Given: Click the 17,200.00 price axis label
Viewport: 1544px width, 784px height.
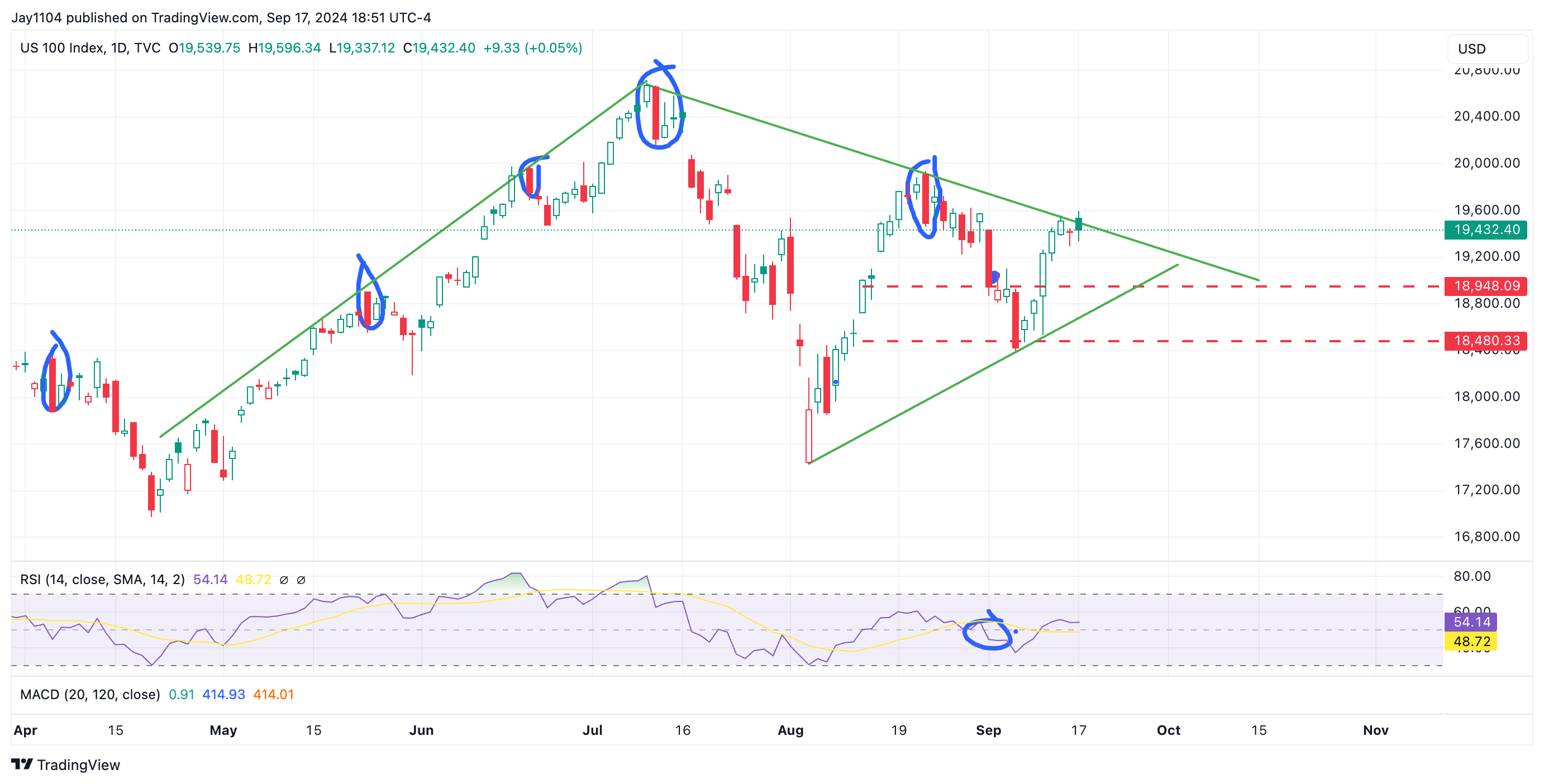Looking at the screenshot, I should click(1486, 489).
